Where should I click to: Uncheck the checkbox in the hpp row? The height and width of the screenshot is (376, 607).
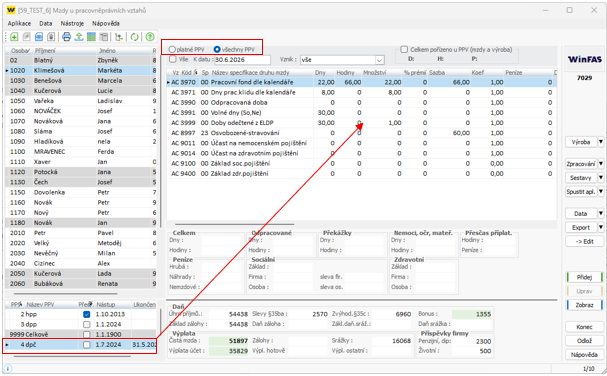[87, 314]
